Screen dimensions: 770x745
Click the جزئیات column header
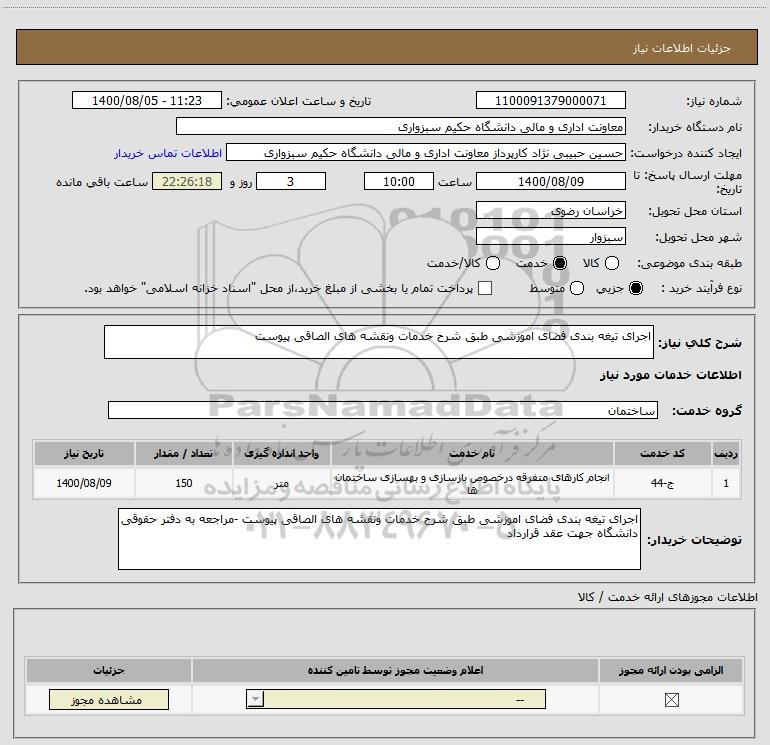tap(109, 670)
